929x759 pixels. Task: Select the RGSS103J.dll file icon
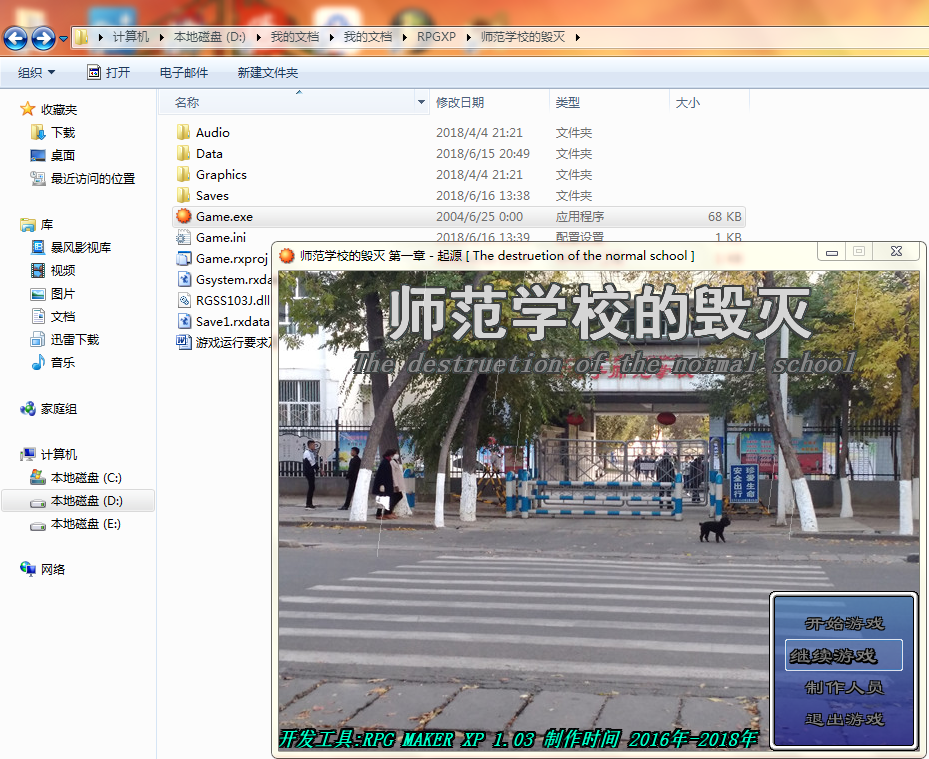(x=184, y=300)
